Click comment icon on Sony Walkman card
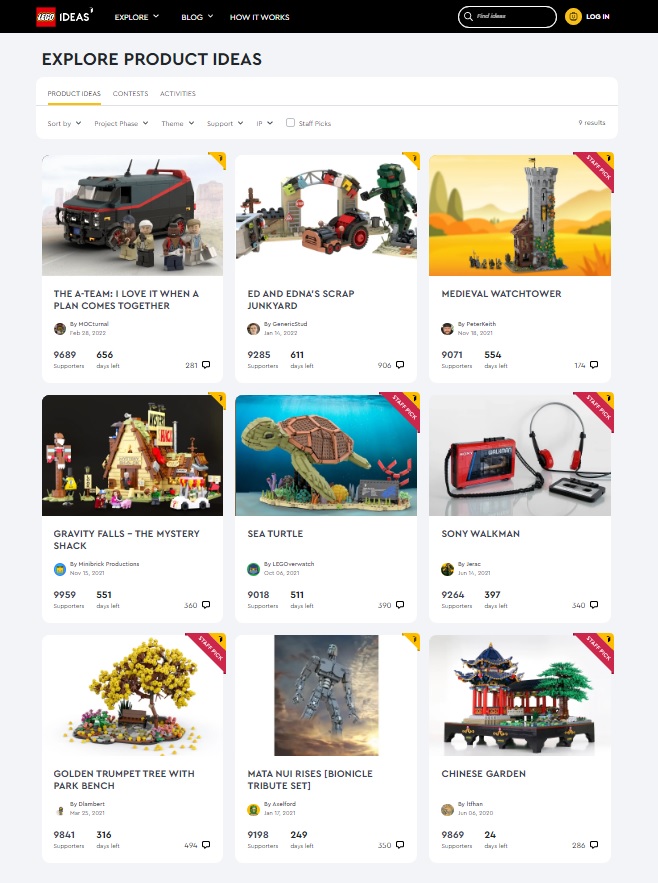The height and width of the screenshot is (883, 658). coord(594,605)
